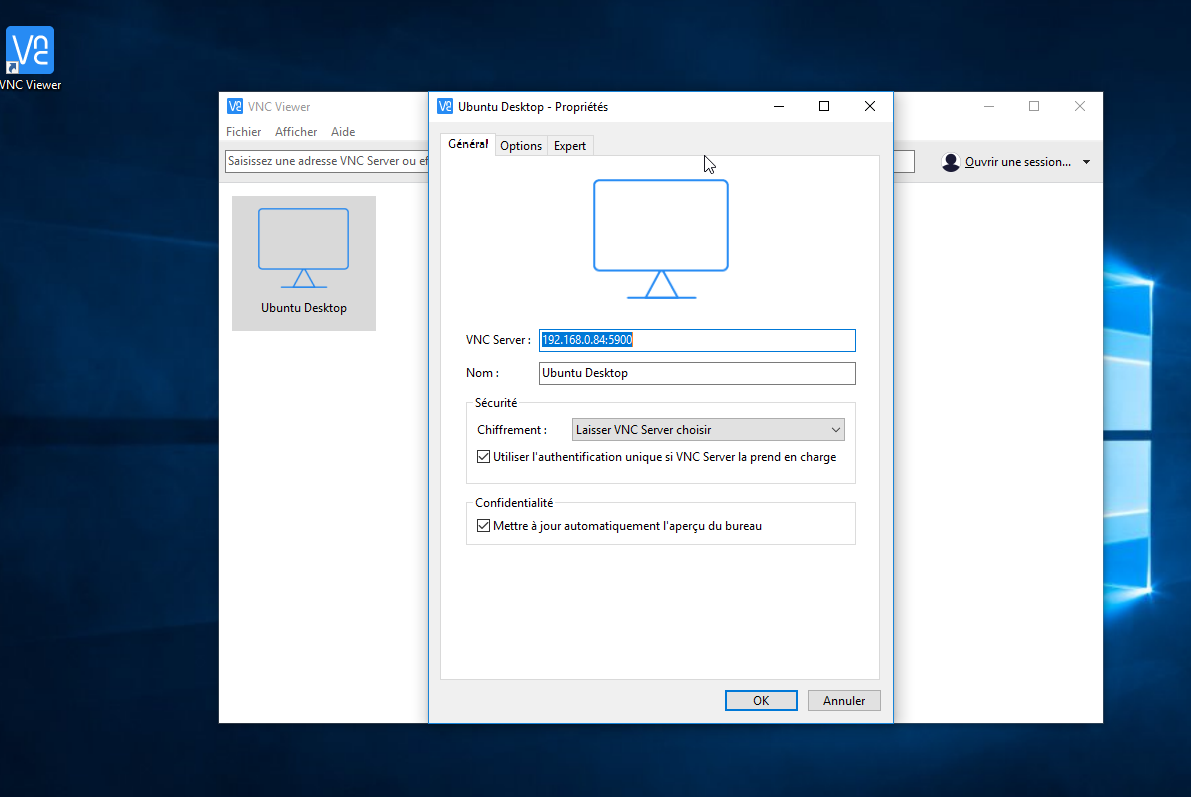Close the Ubuntu Desktop Propriétés dialog
Viewport: 1191px width, 797px height.
pyautogui.click(x=870, y=106)
